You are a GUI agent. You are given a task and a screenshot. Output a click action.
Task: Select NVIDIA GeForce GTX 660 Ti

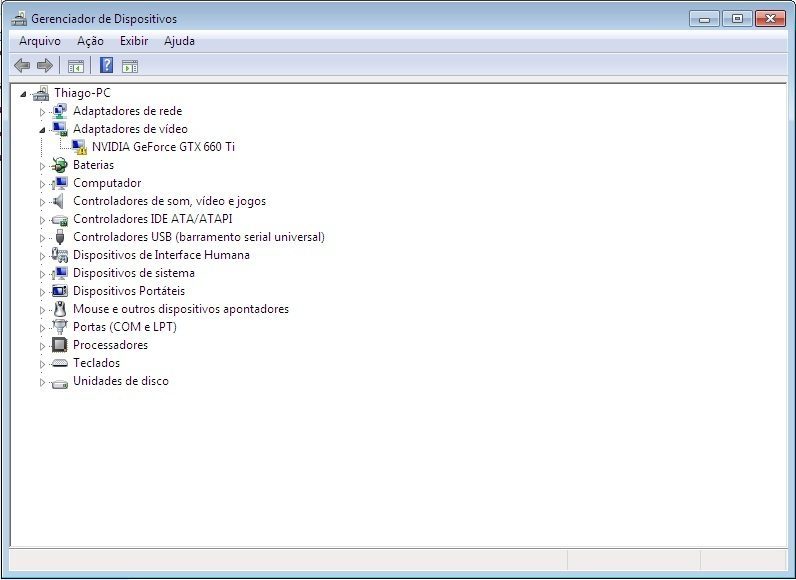coord(163,147)
